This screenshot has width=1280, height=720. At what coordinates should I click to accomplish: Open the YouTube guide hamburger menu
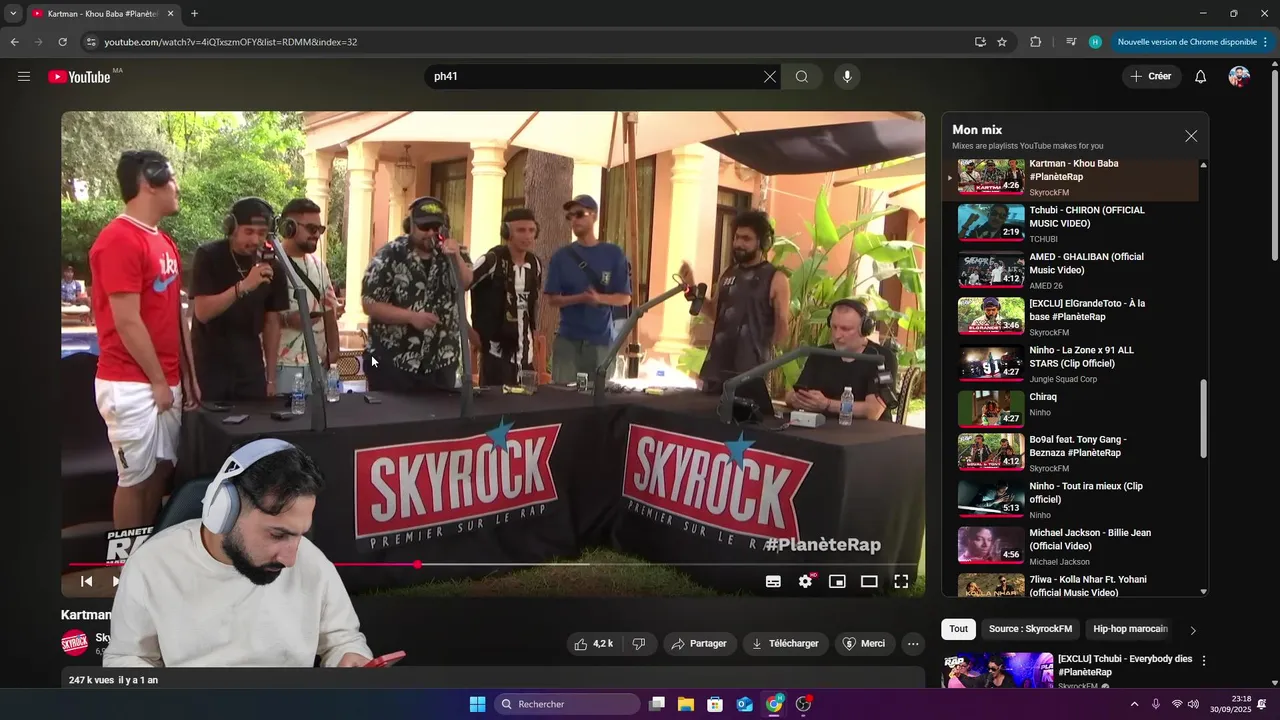(x=24, y=76)
